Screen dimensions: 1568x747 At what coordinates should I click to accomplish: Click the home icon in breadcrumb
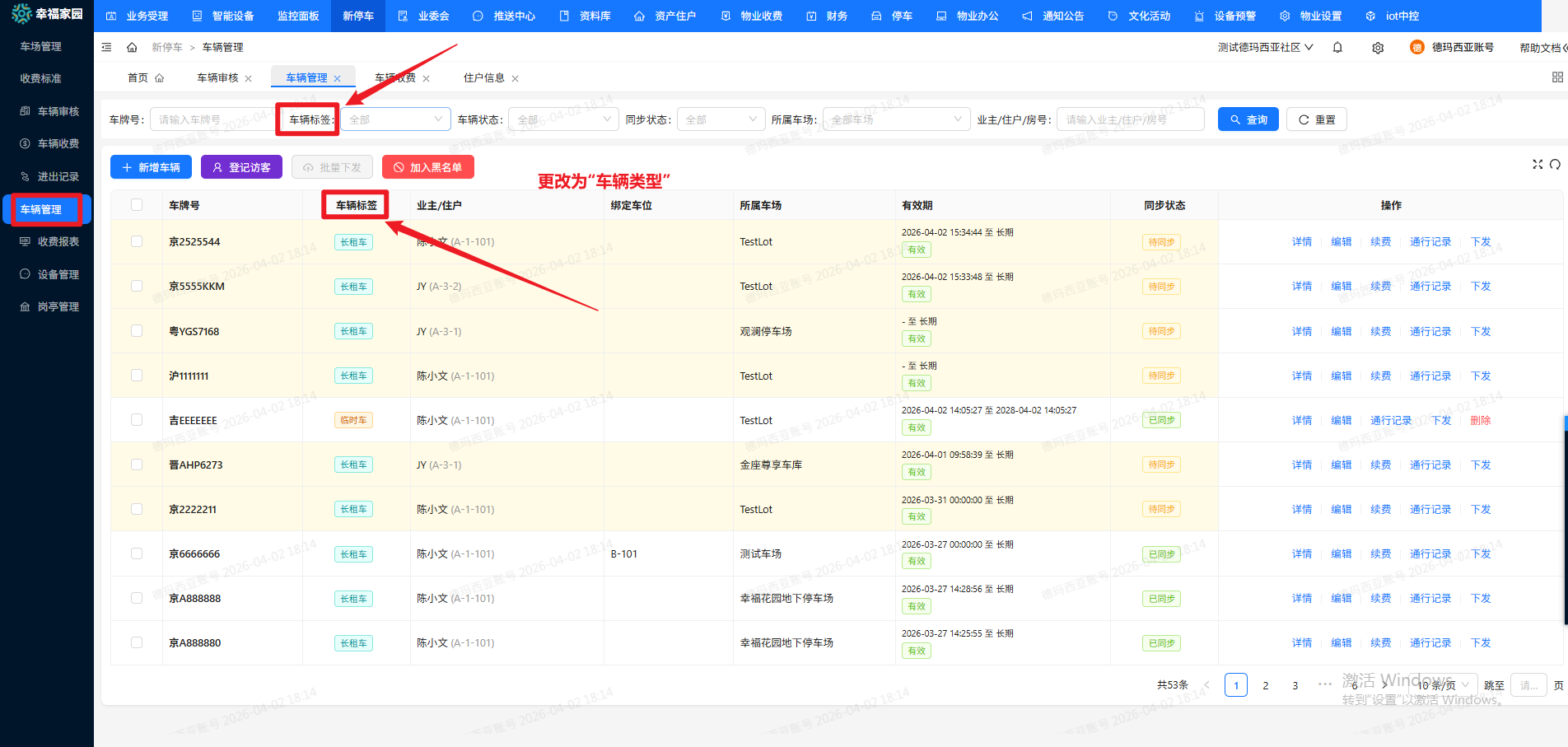[x=132, y=48]
